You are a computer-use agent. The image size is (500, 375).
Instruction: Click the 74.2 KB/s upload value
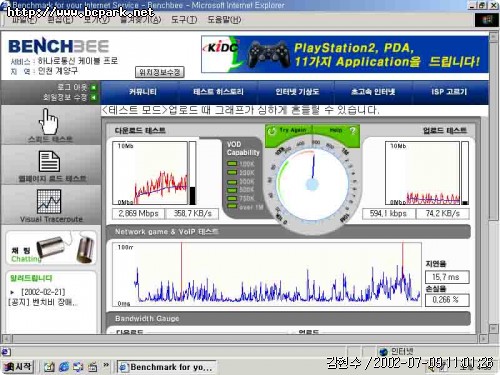coord(443,214)
